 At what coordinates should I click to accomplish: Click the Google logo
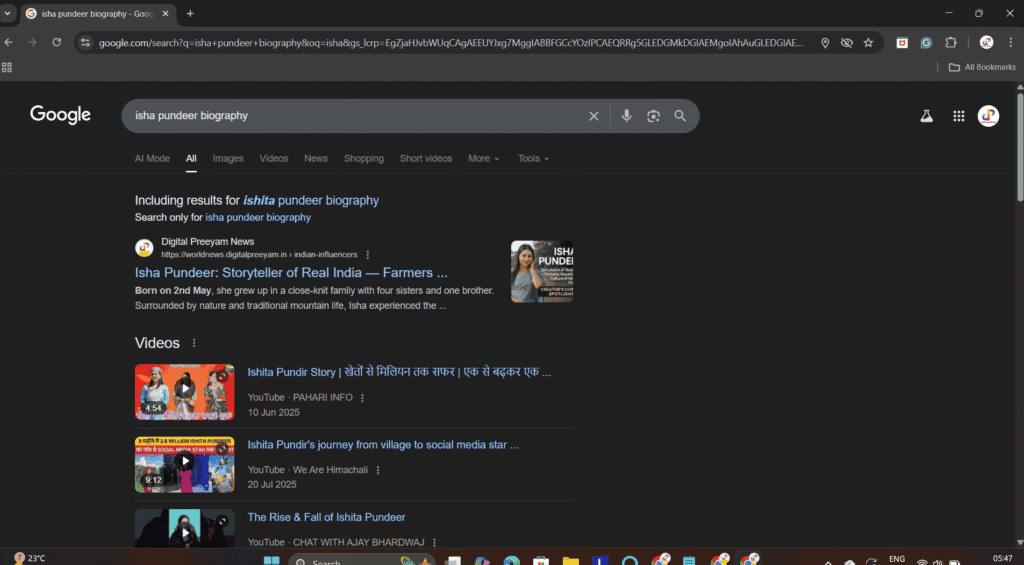coord(60,115)
